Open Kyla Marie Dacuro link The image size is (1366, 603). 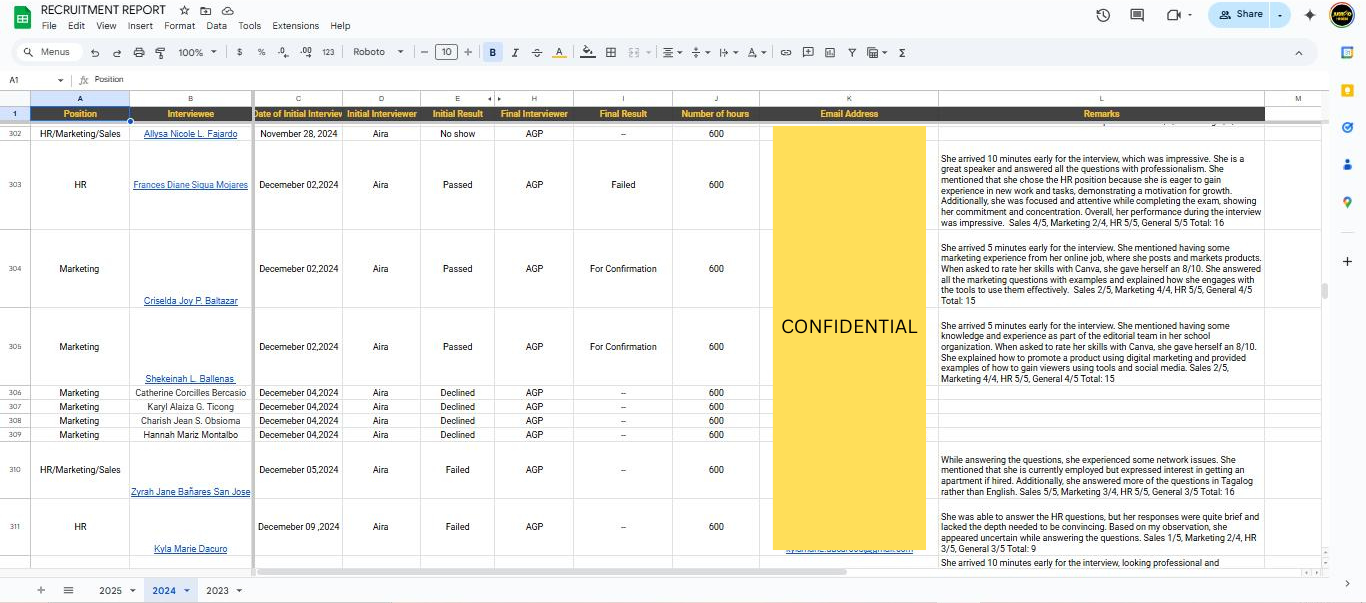tap(190, 549)
